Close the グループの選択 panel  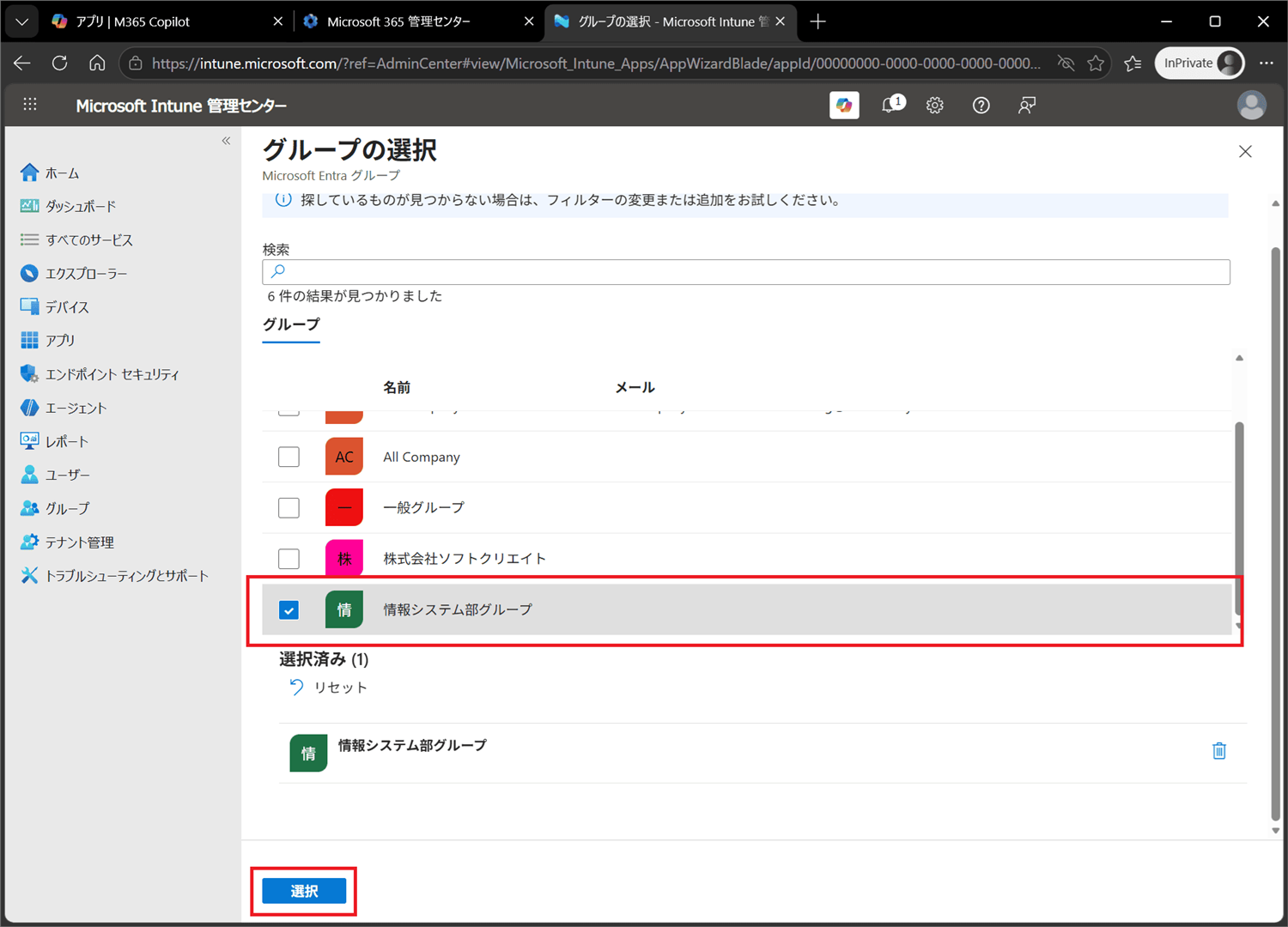pyautogui.click(x=1245, y=152)
